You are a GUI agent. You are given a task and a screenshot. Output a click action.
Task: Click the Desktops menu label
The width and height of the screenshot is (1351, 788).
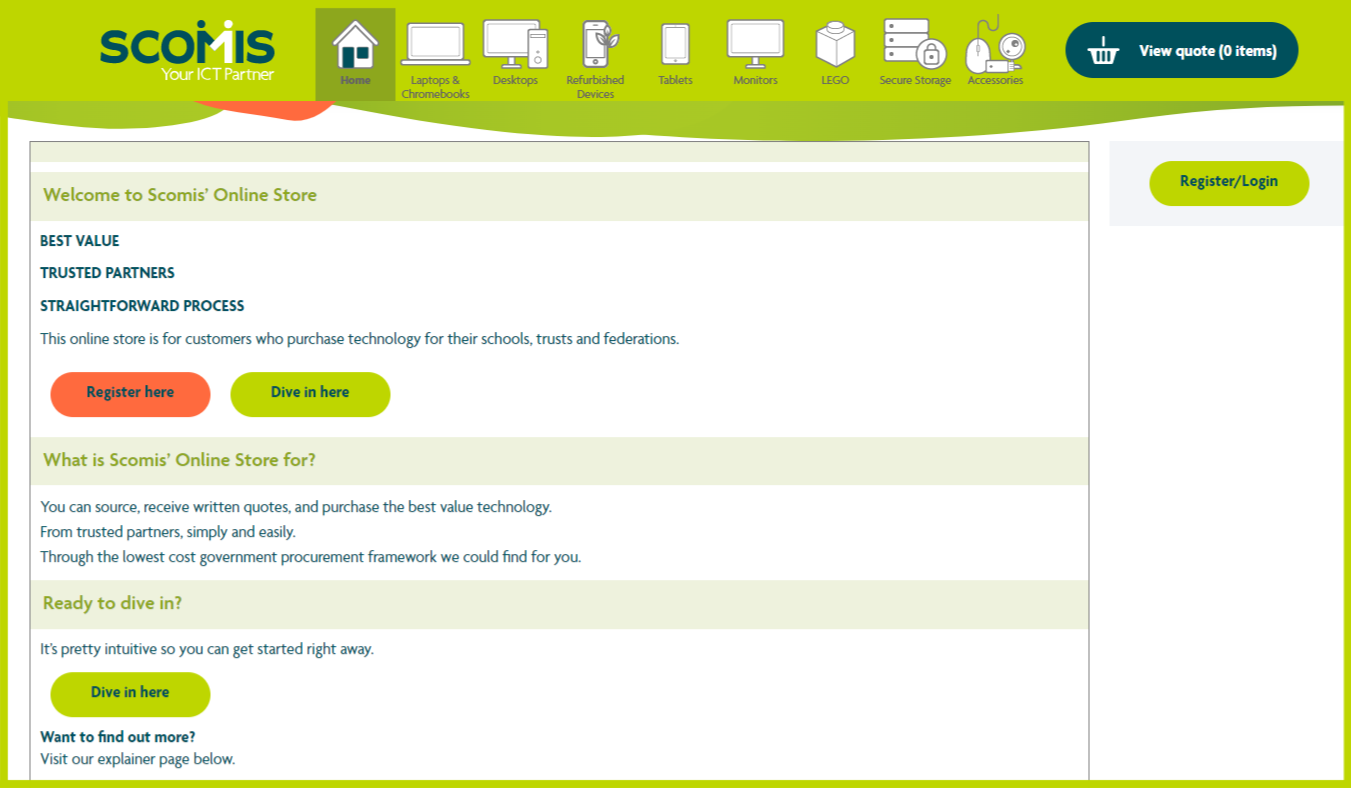click(515, 81)
